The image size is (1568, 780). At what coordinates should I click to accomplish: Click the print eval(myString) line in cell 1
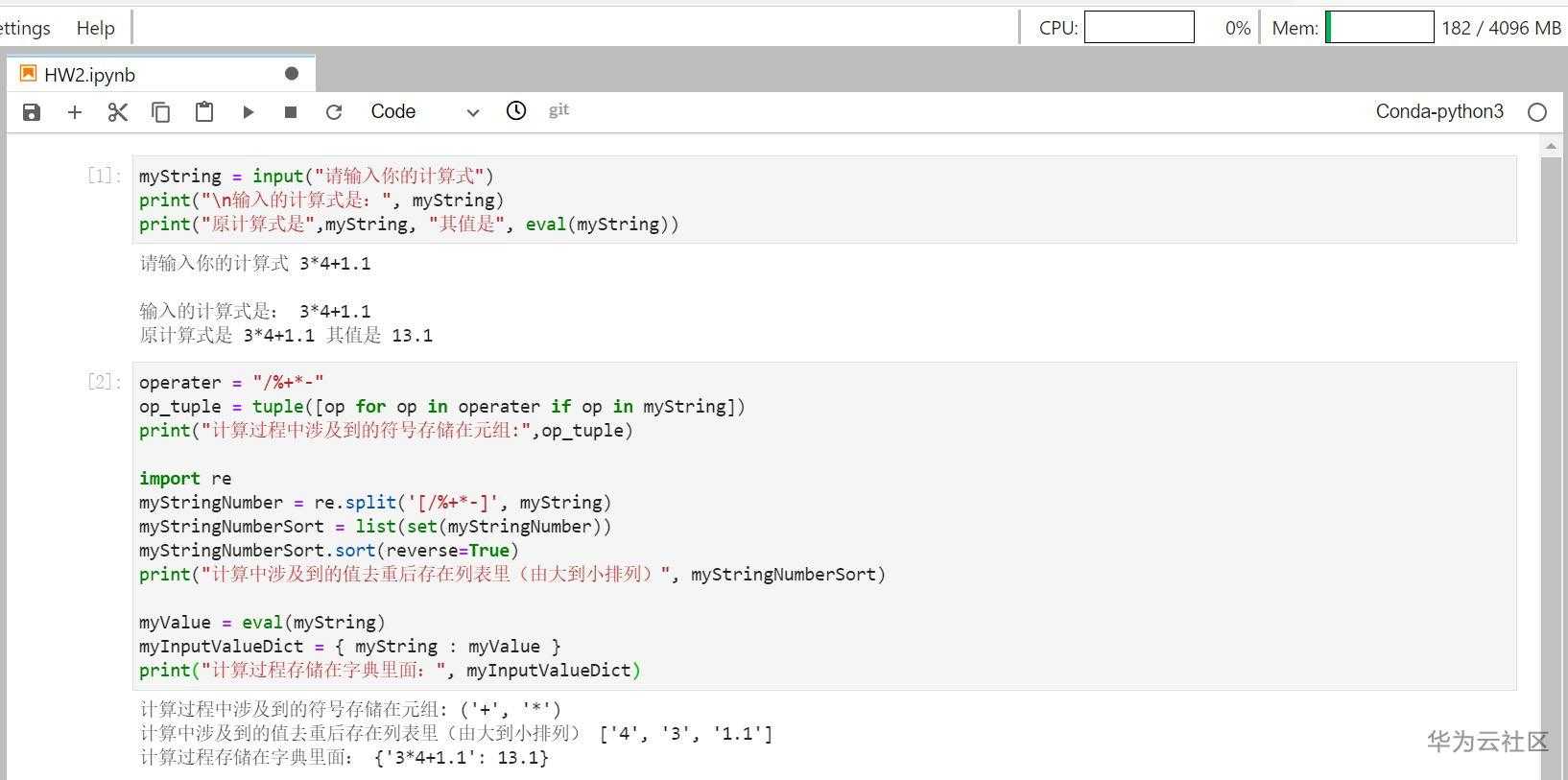[409, 224]
